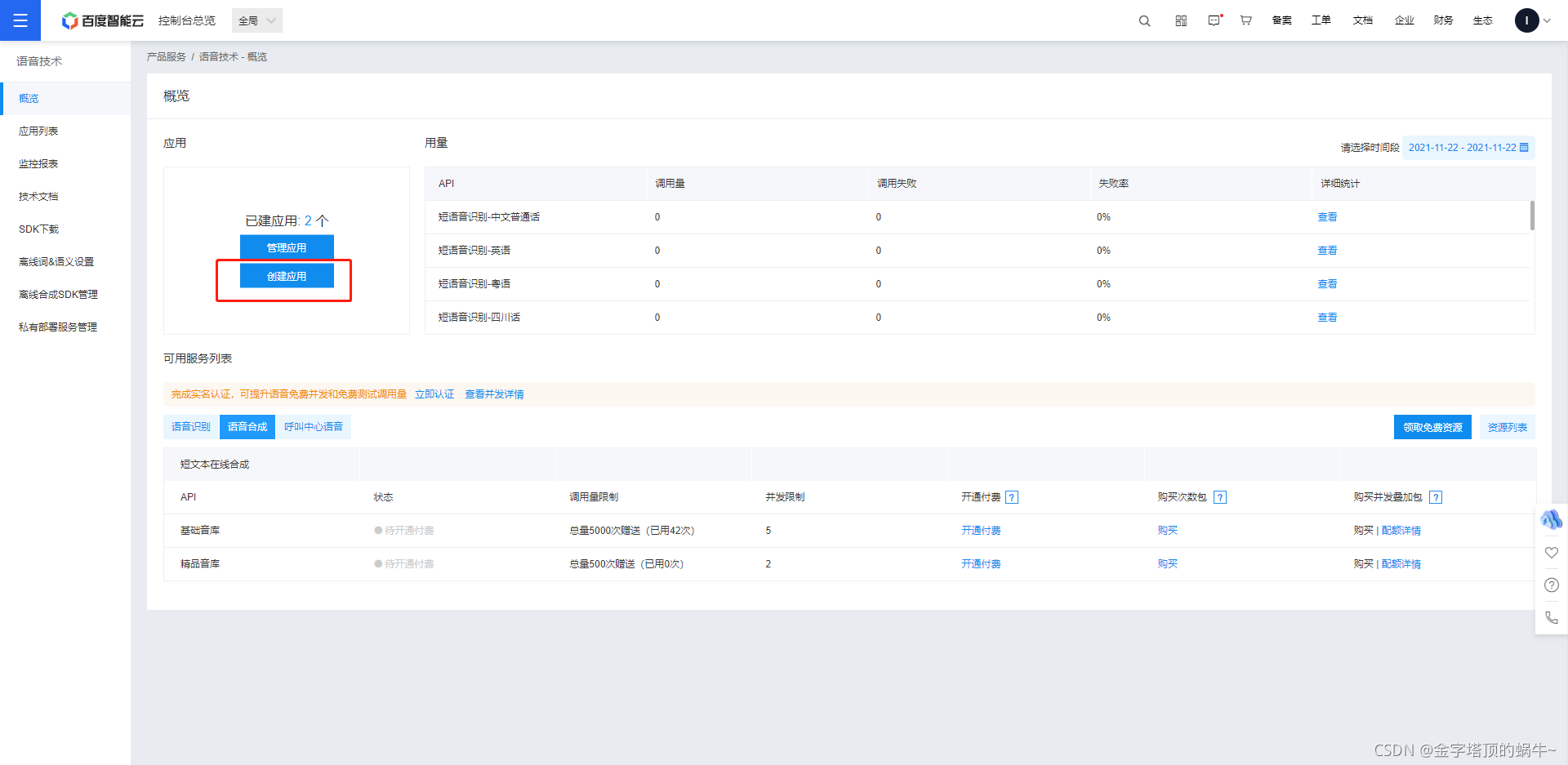Go to 控制台总览 in the header

coord(187,20)
